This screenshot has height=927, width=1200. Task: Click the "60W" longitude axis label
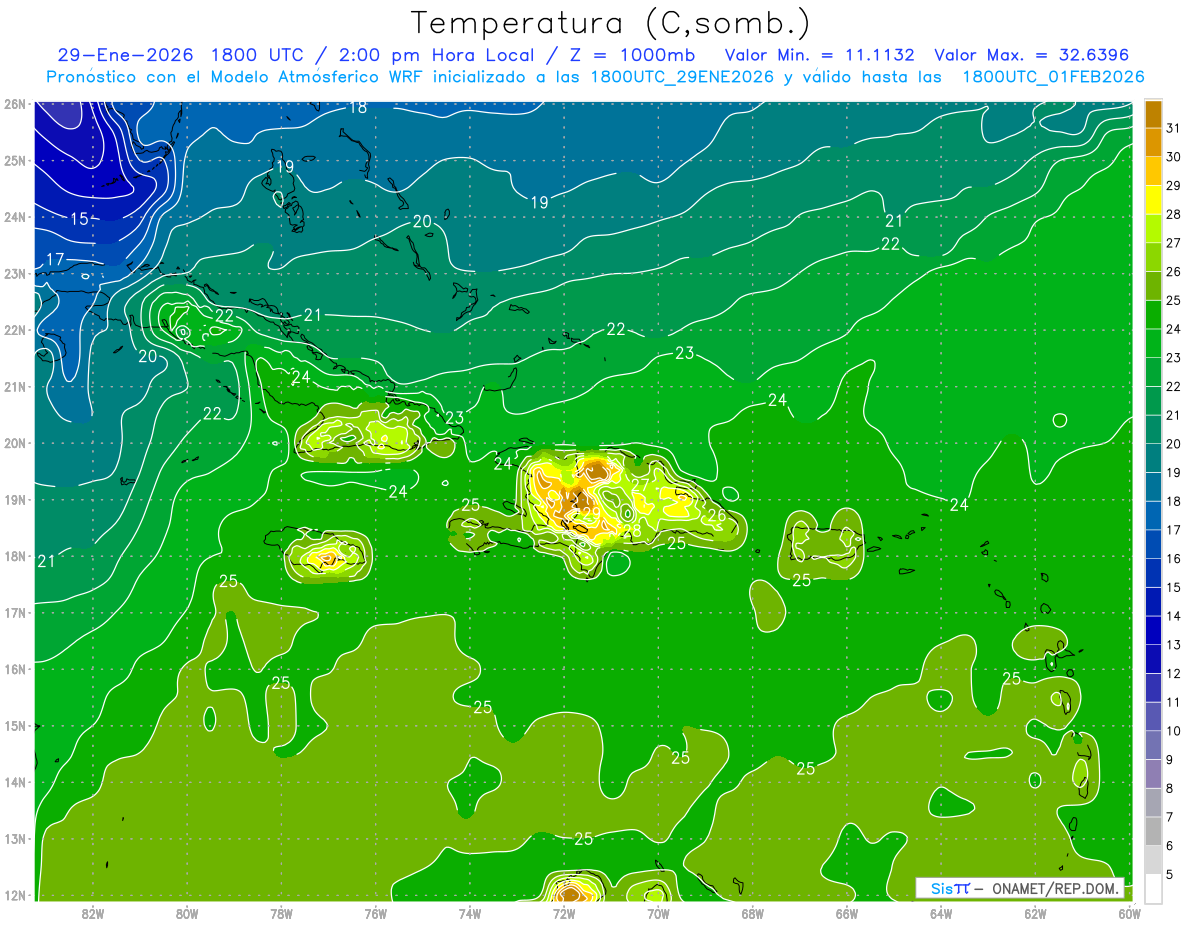click(x=1130, y=913)
